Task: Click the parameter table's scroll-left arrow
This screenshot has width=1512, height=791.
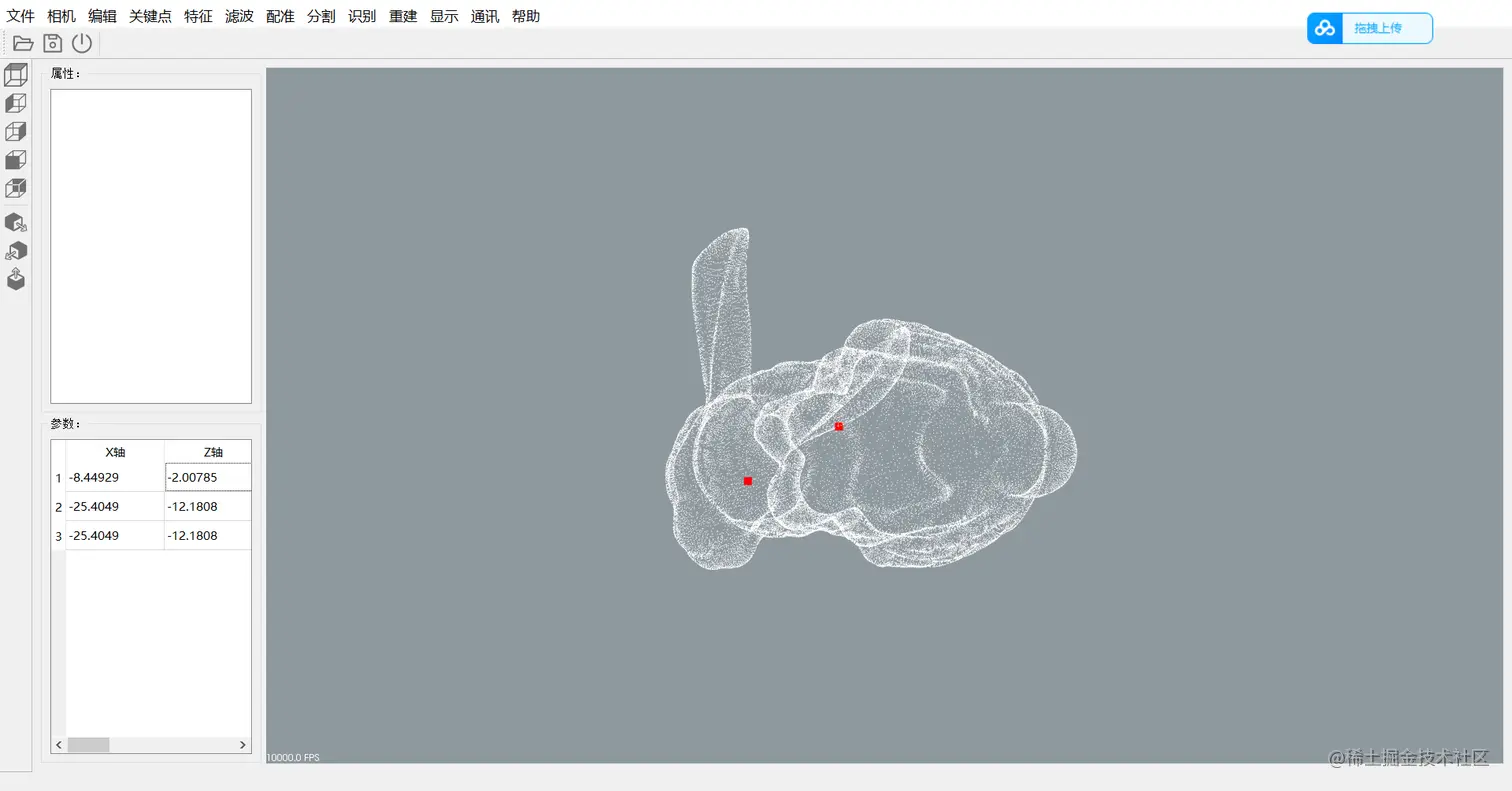Action: tap(59, 745)
